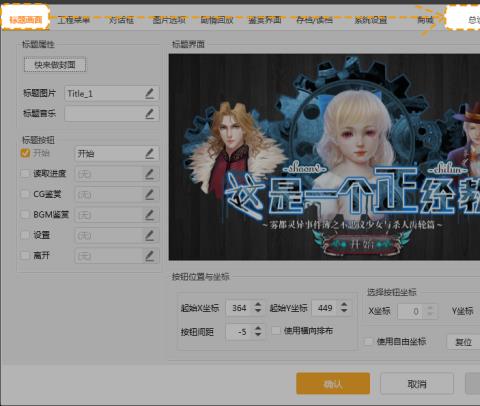Increase 起始Y坐标 with the up arrow
This screenshot has width=480, height=406.
[344, 304]
